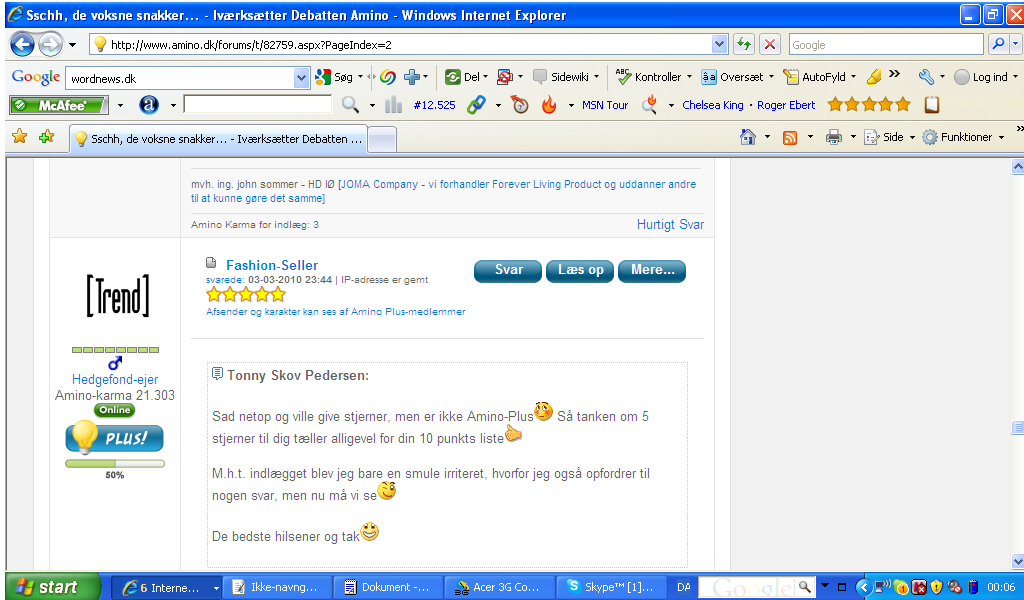Click the RSS feeds icon
1024x600 pixels.
tap(790, 138)
